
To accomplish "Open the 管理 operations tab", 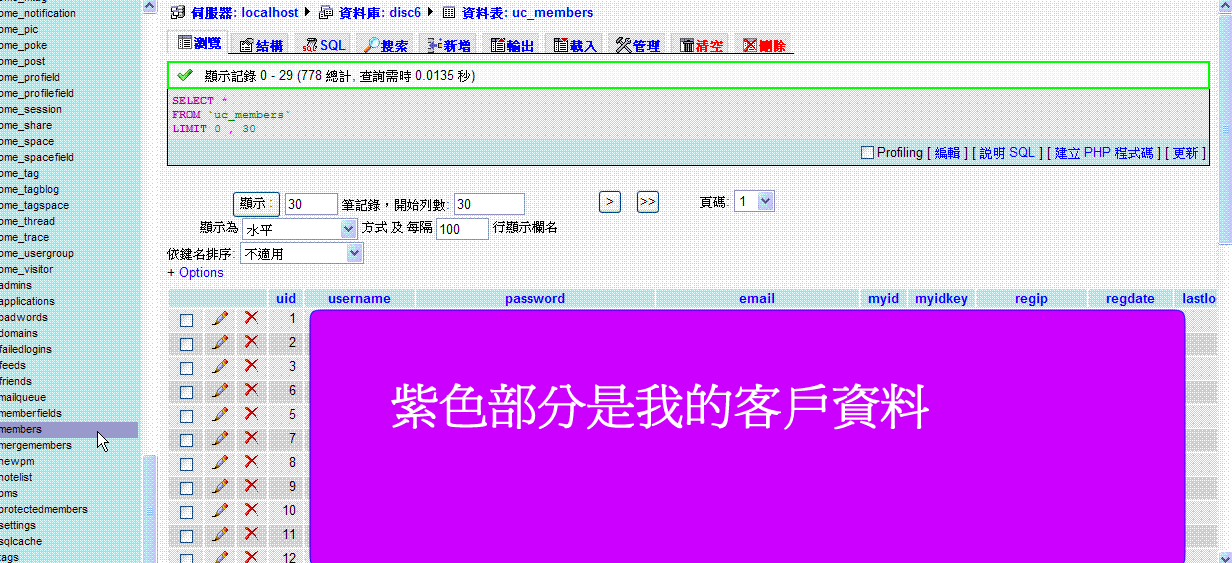I will [638, 45].
